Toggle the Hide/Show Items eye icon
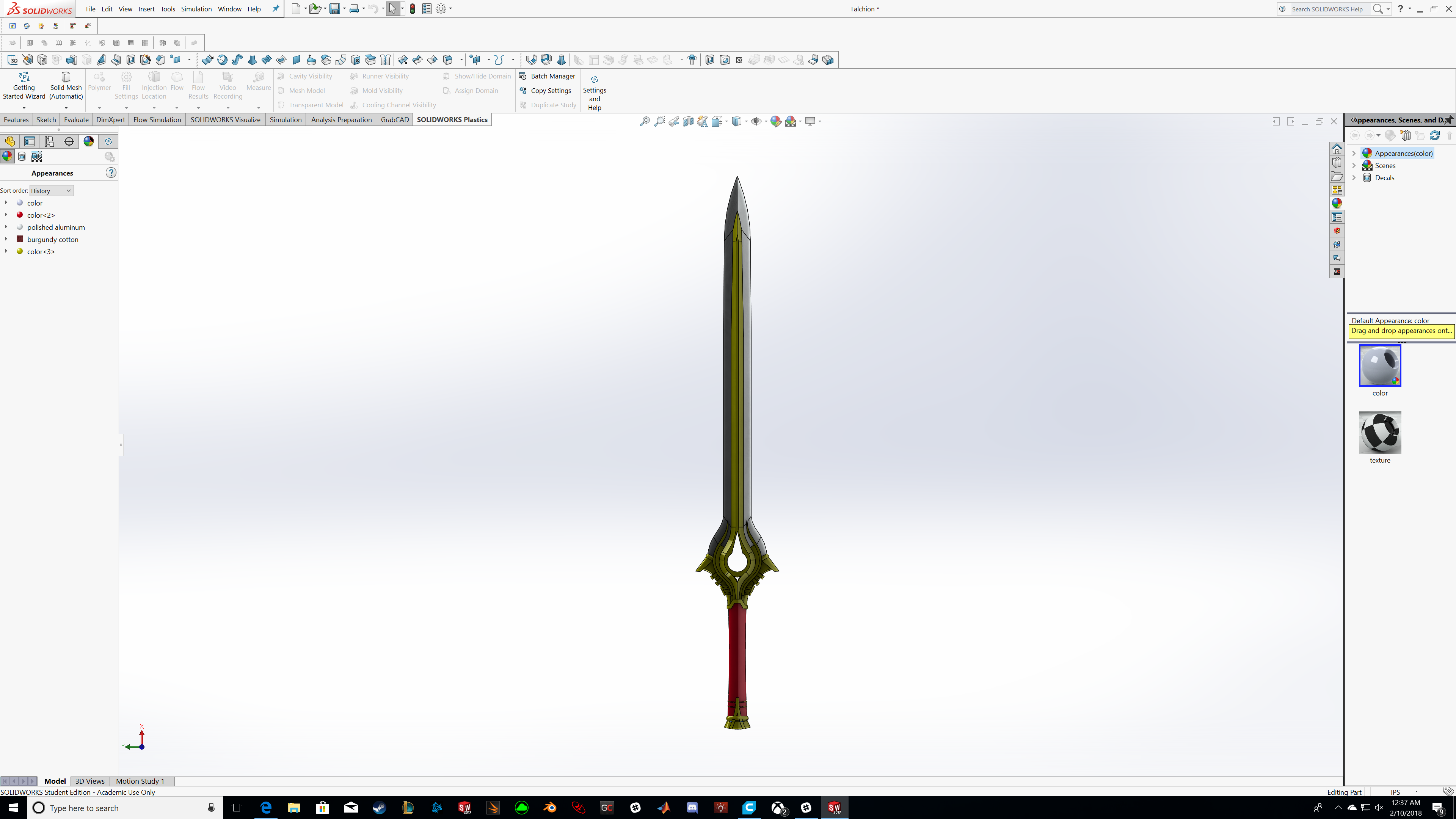Image resolution: width=1456 pixels, height=819 pixels. (x=756, y=121)
